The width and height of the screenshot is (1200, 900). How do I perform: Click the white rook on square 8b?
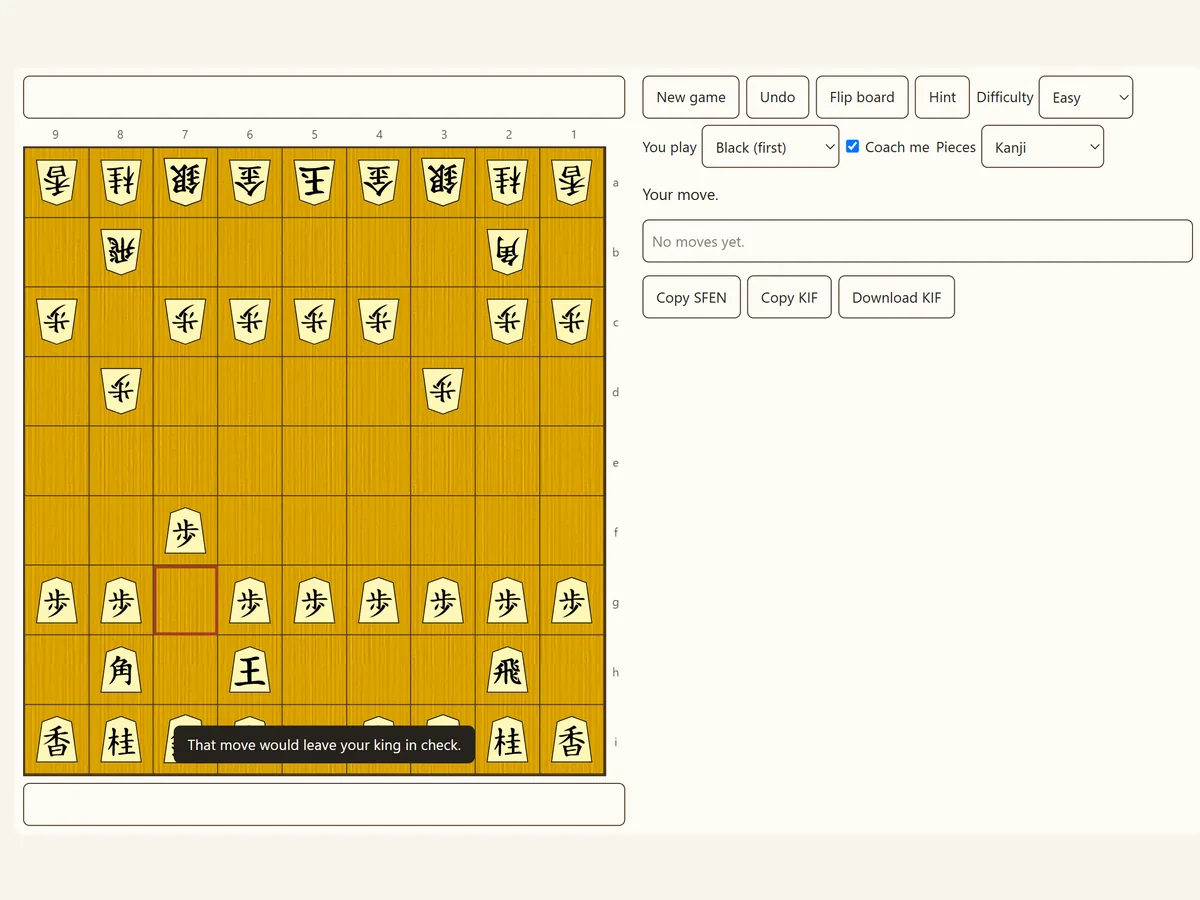121,251
